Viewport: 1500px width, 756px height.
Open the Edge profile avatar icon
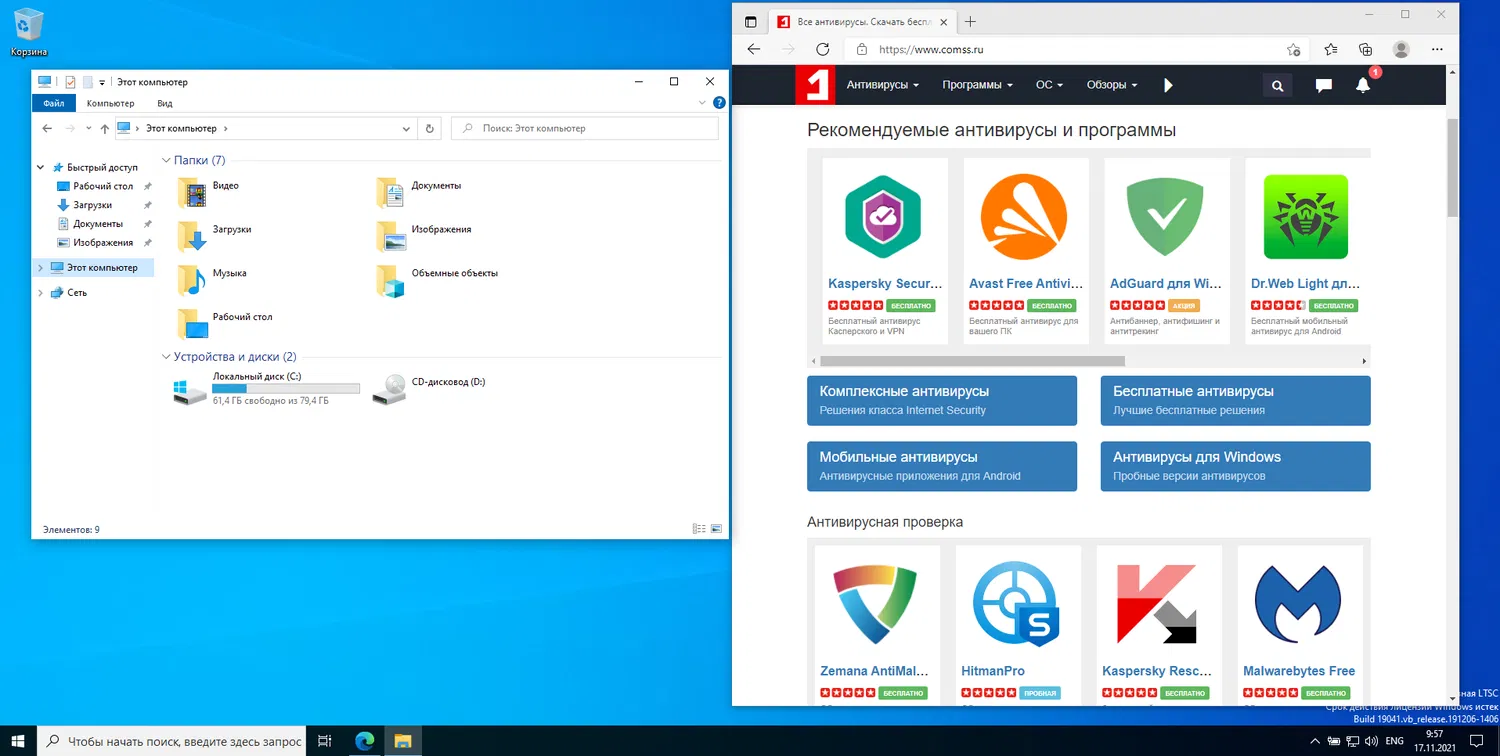click(1401, 49)
